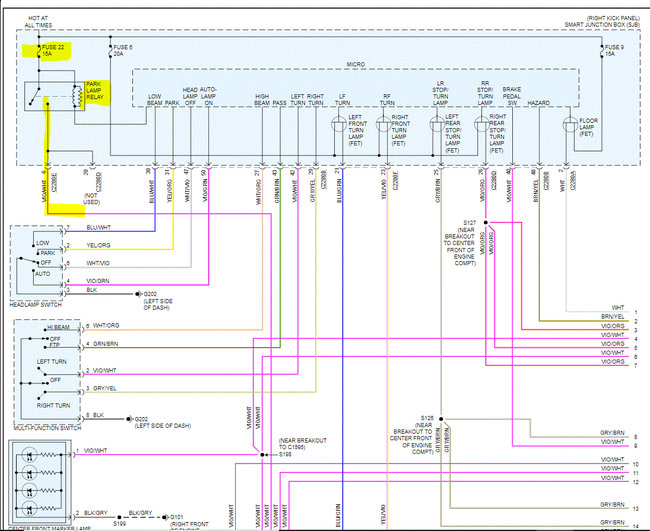Click the 'BLK/GRY' label at marker lamp pin 2
This screenshot has height=531, width=650.
point(96,513)
